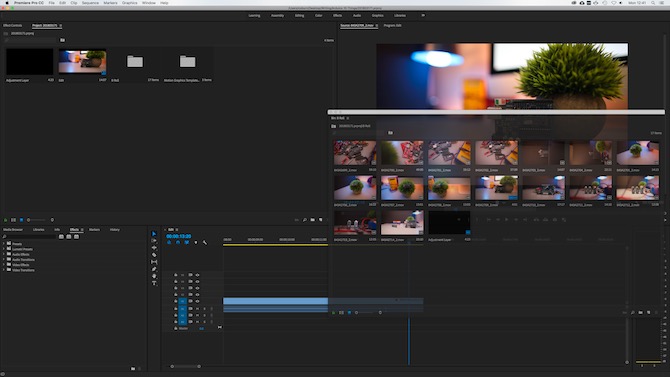This screenshot has height=377, width=670.
Task: Open the Effects panel hamburger menu
Action: tap(82, 230)
